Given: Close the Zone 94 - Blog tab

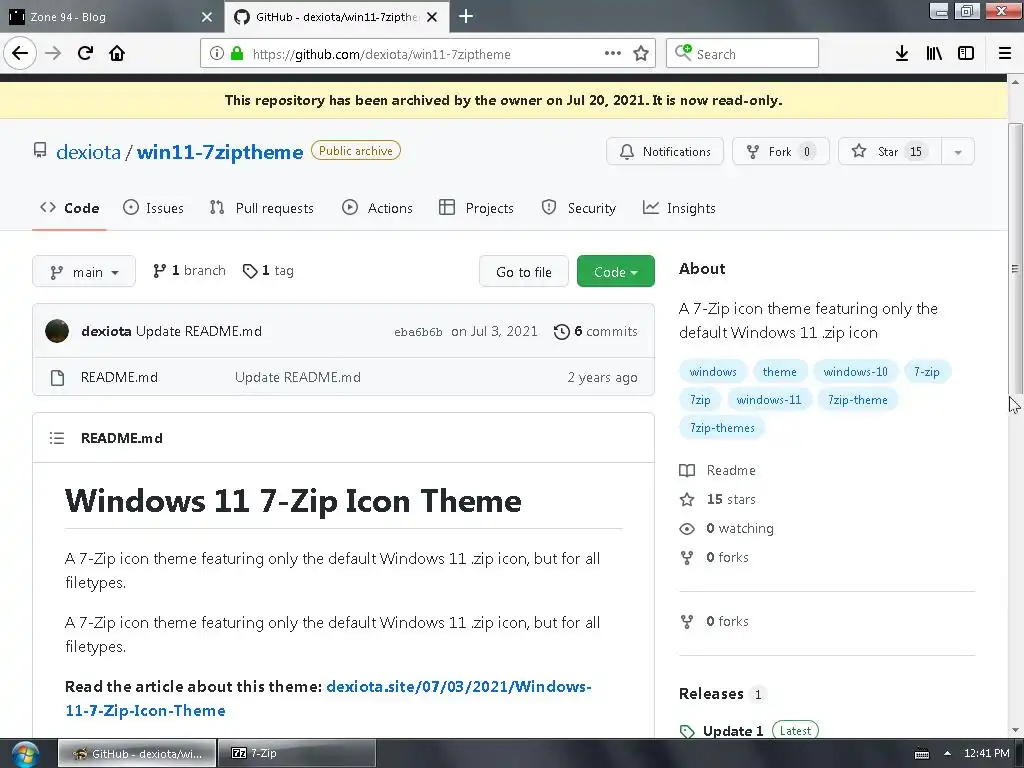Looking at the screenshot, I should 207,17.
